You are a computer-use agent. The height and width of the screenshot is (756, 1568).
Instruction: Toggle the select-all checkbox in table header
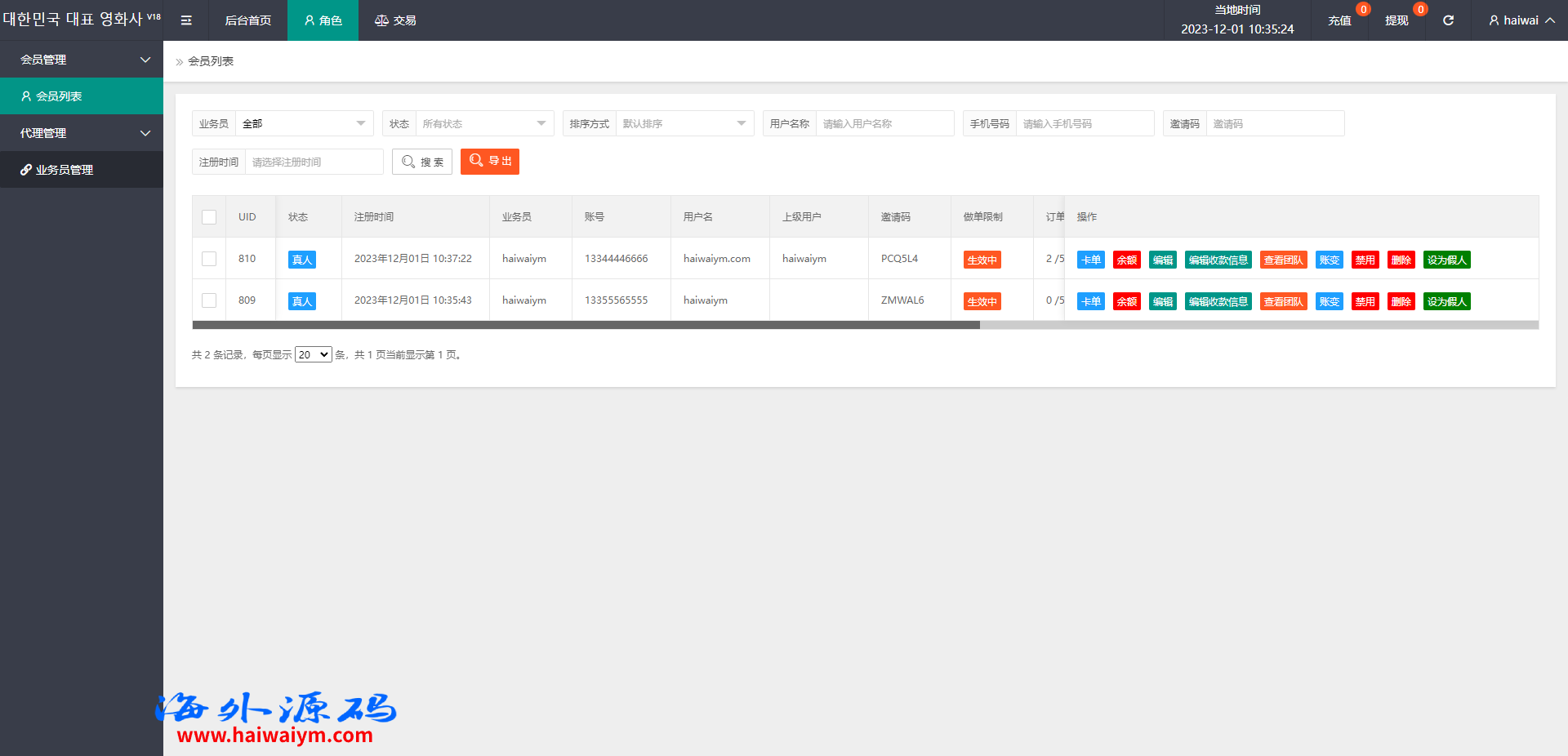point(209,217)
